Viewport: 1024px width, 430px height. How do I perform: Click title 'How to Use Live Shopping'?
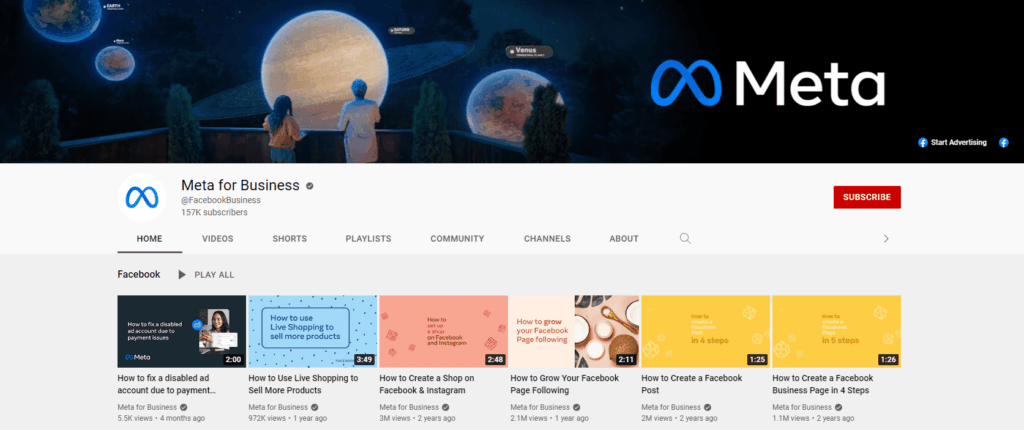click(304, 384)
